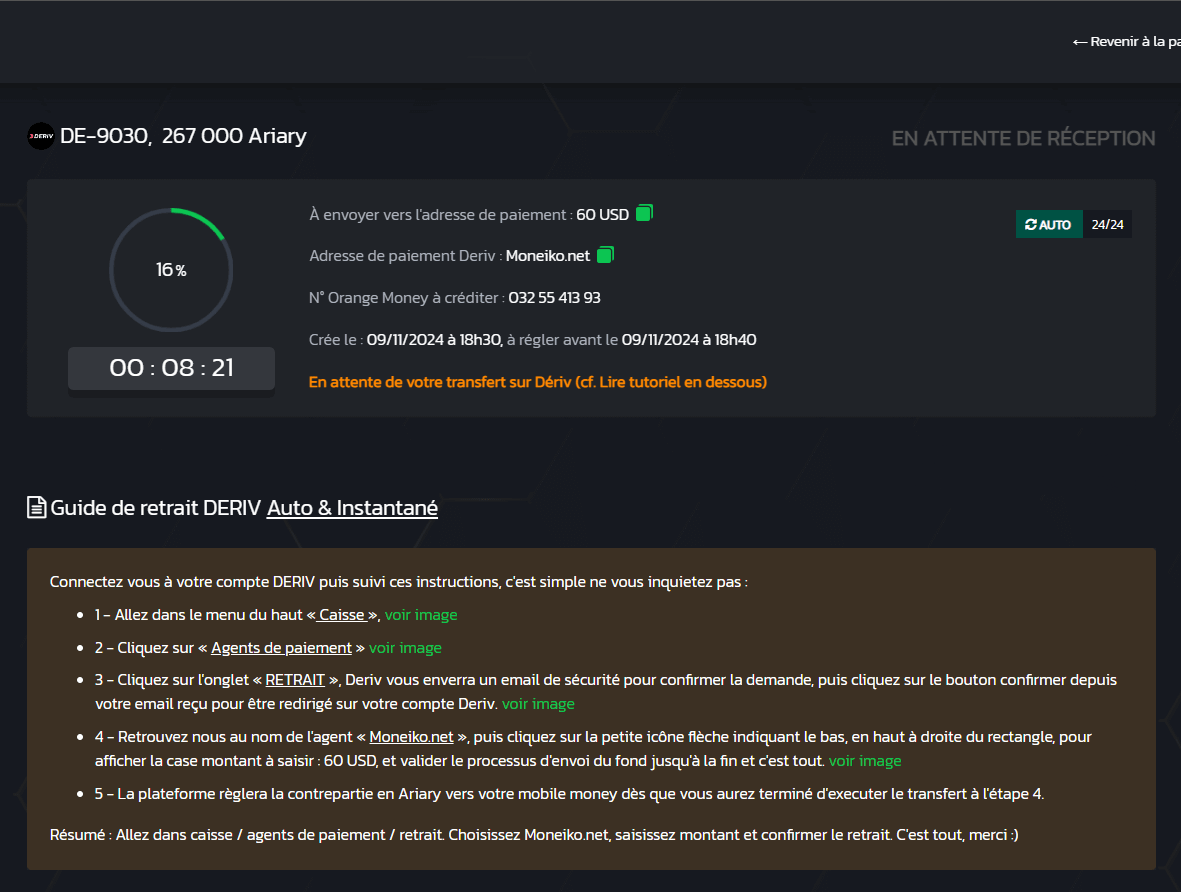
Task: Copy the Moneiko.net payment address
Action: click(605, 255)
